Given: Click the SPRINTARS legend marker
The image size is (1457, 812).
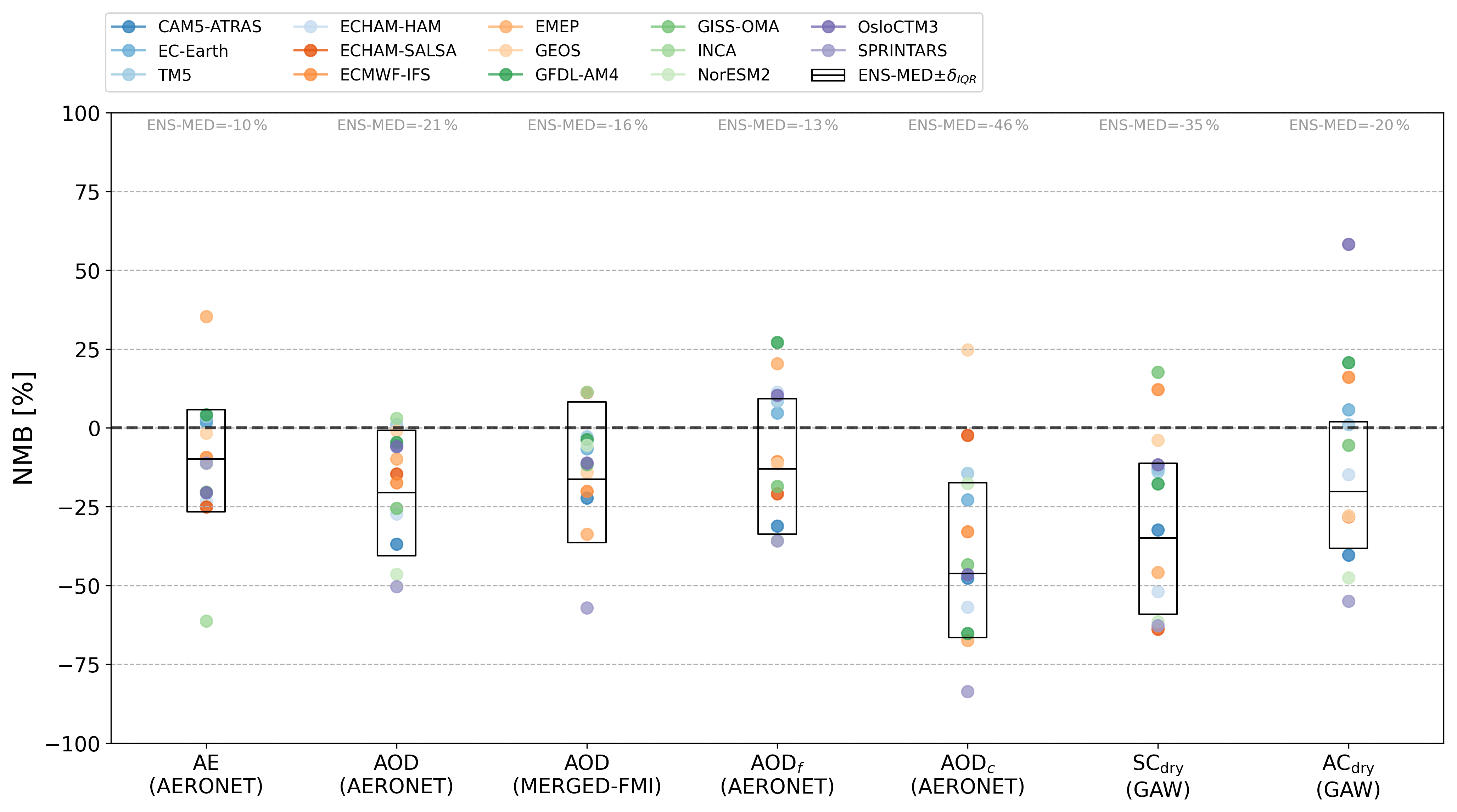Looking at the screenshot, I should coord(828,50).
